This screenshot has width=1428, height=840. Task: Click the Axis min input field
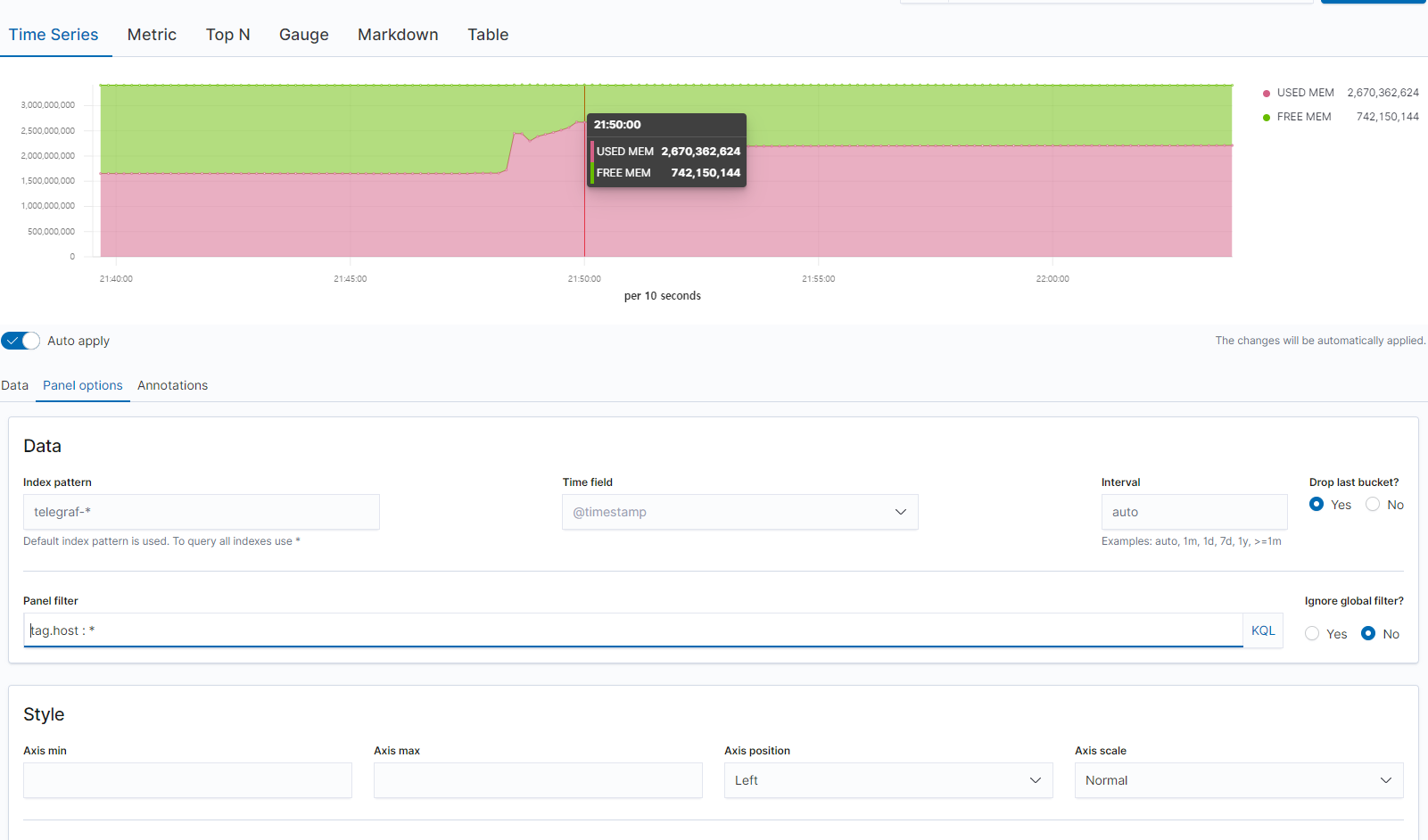pyautogui.click(x=187, y=780)
